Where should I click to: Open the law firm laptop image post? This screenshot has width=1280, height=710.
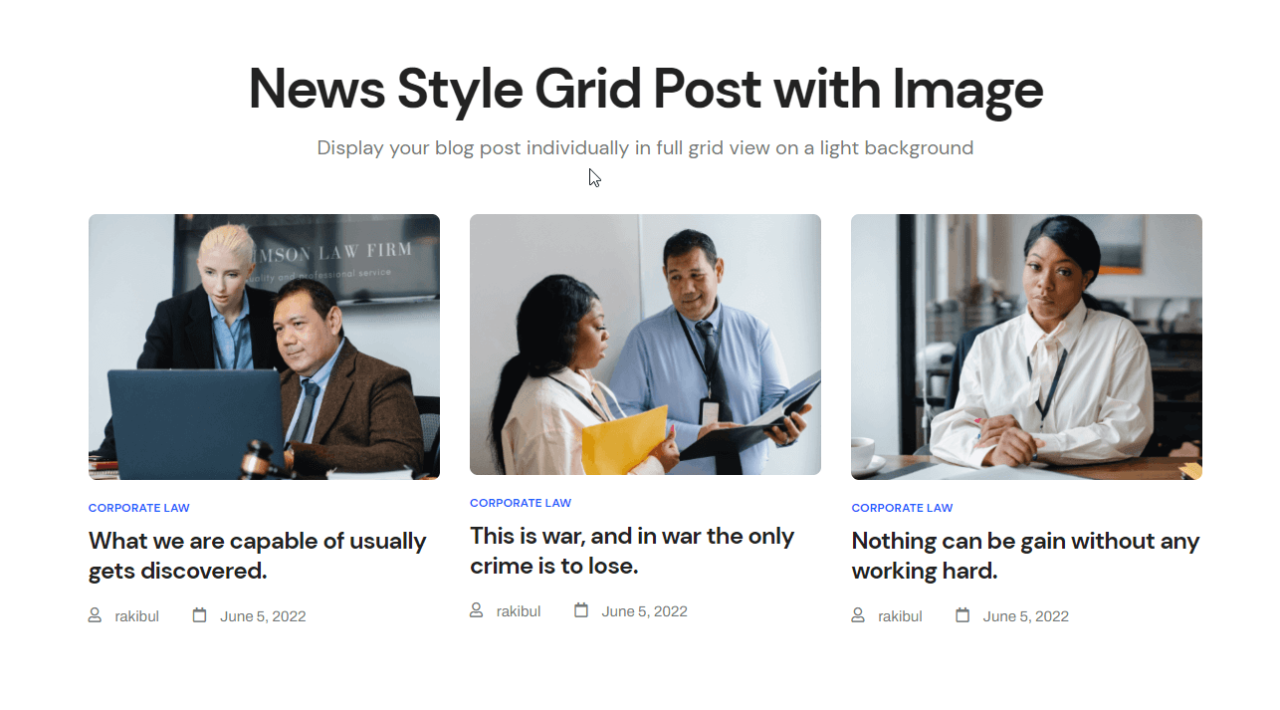point(264,347)
